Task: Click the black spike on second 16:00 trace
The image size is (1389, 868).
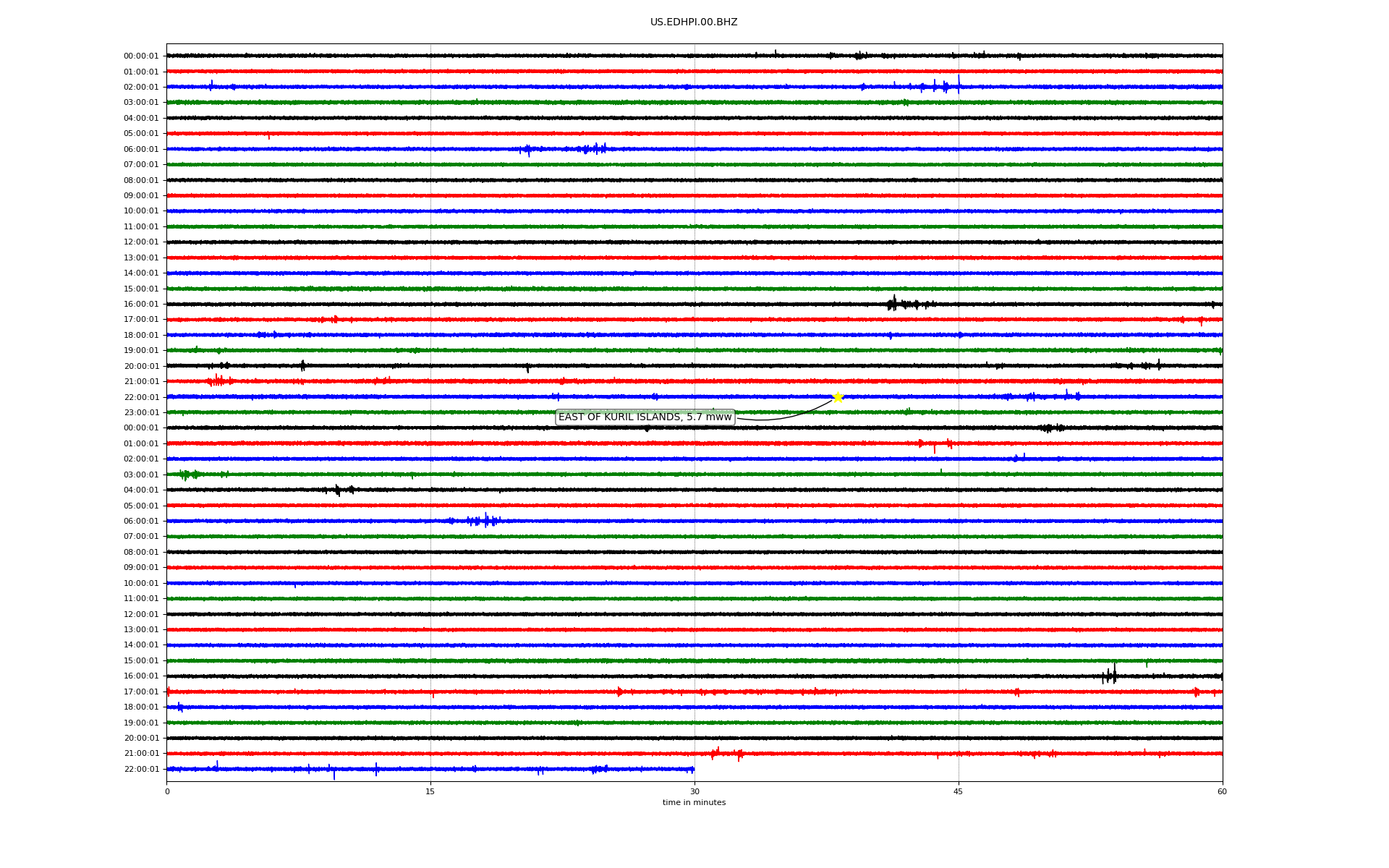Action: pos(1111,676)
